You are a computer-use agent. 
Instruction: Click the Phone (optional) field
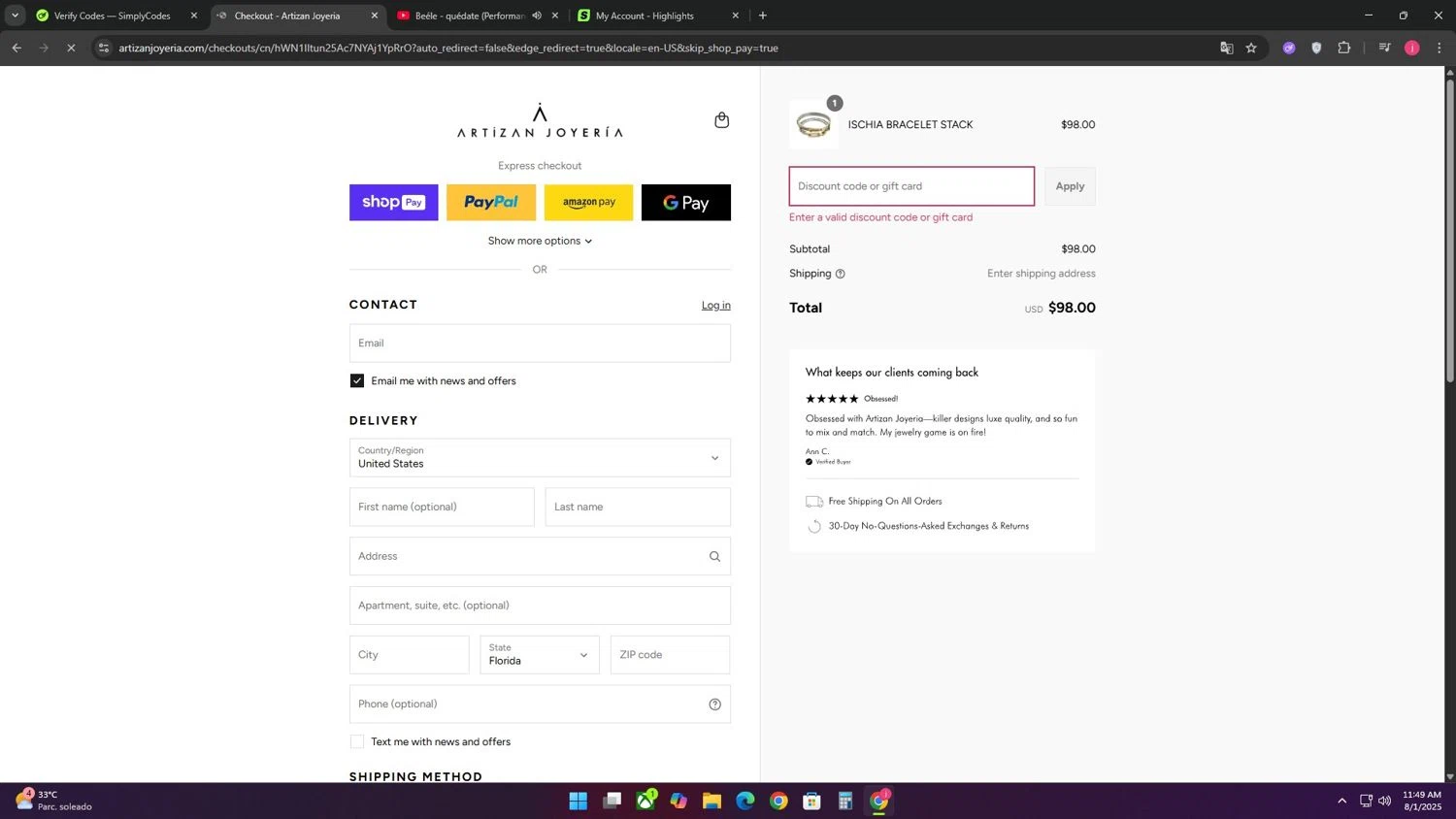point(540,704)
